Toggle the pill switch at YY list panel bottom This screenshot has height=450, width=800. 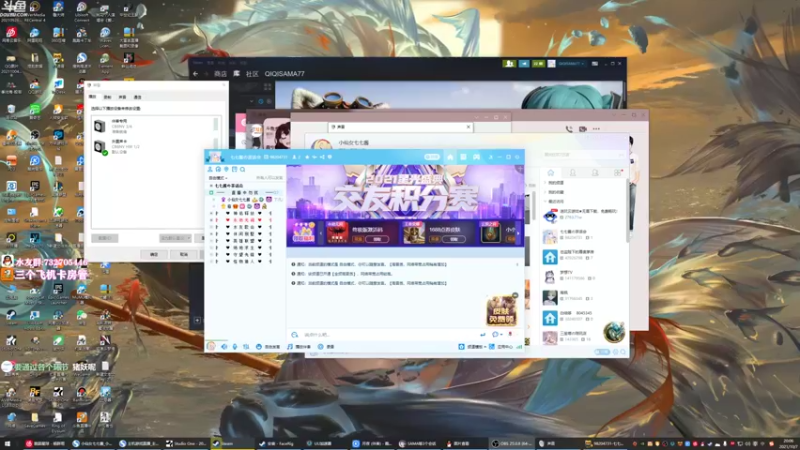tap(602, 352)
